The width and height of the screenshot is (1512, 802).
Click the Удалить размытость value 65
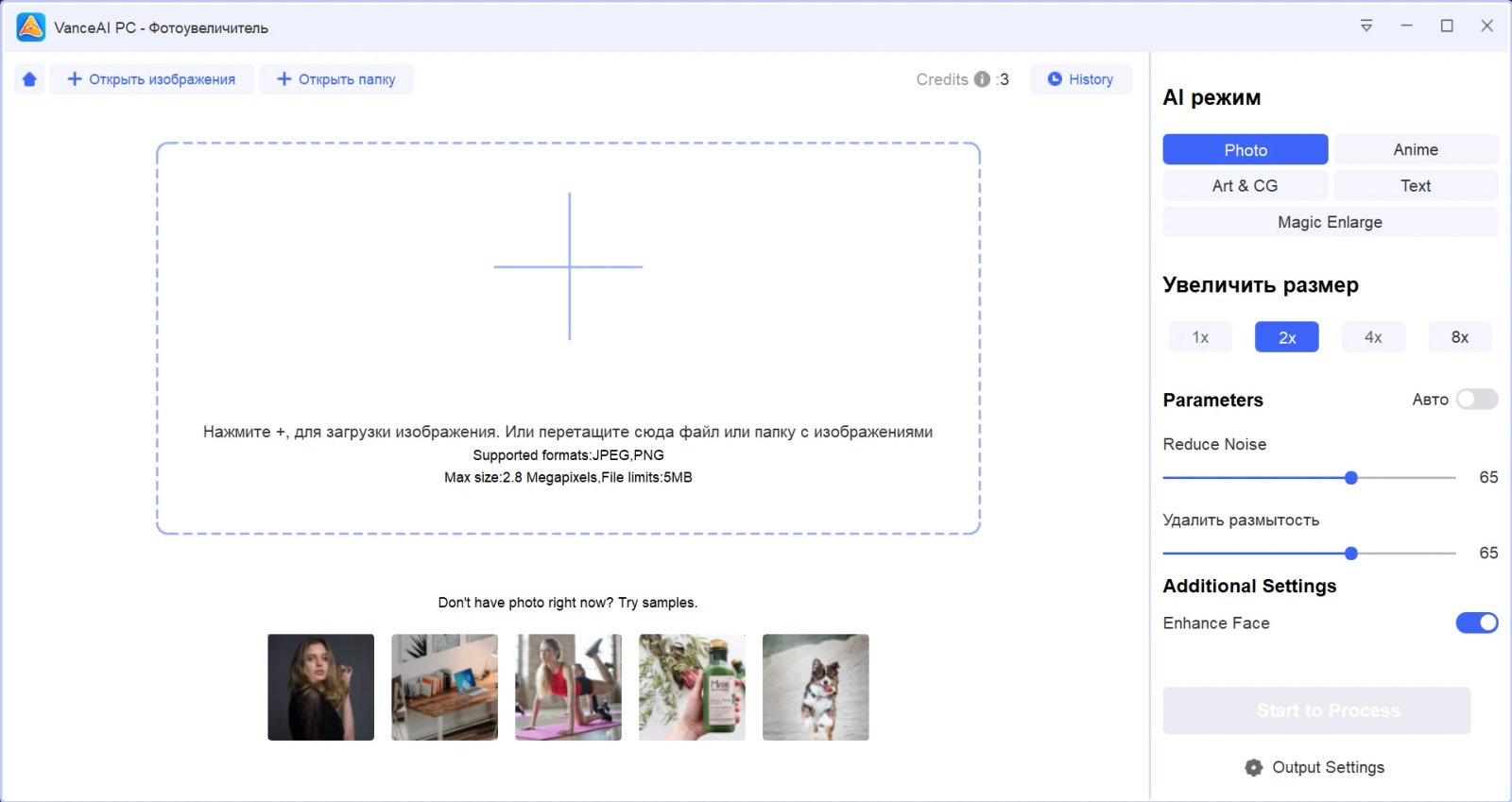[x=1488, y=554]
